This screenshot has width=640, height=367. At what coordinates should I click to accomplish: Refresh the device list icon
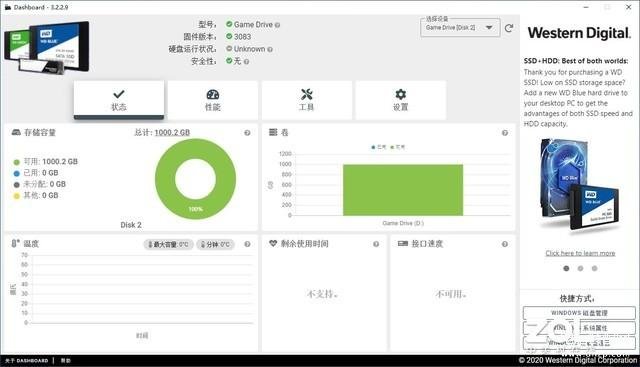click(509, 28)
